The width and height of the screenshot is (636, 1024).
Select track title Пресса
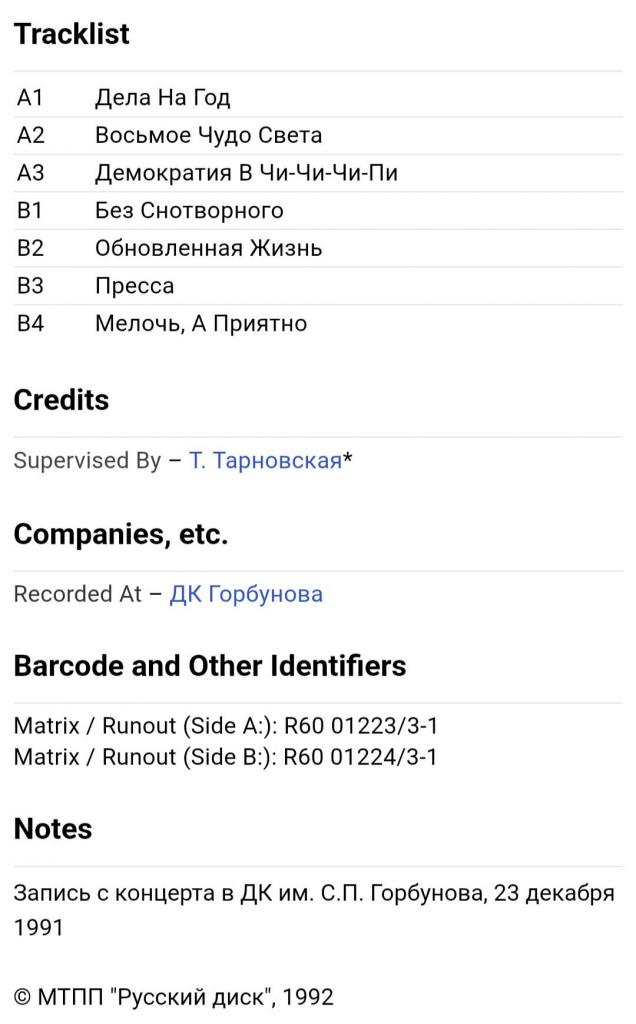coord(134,286)
